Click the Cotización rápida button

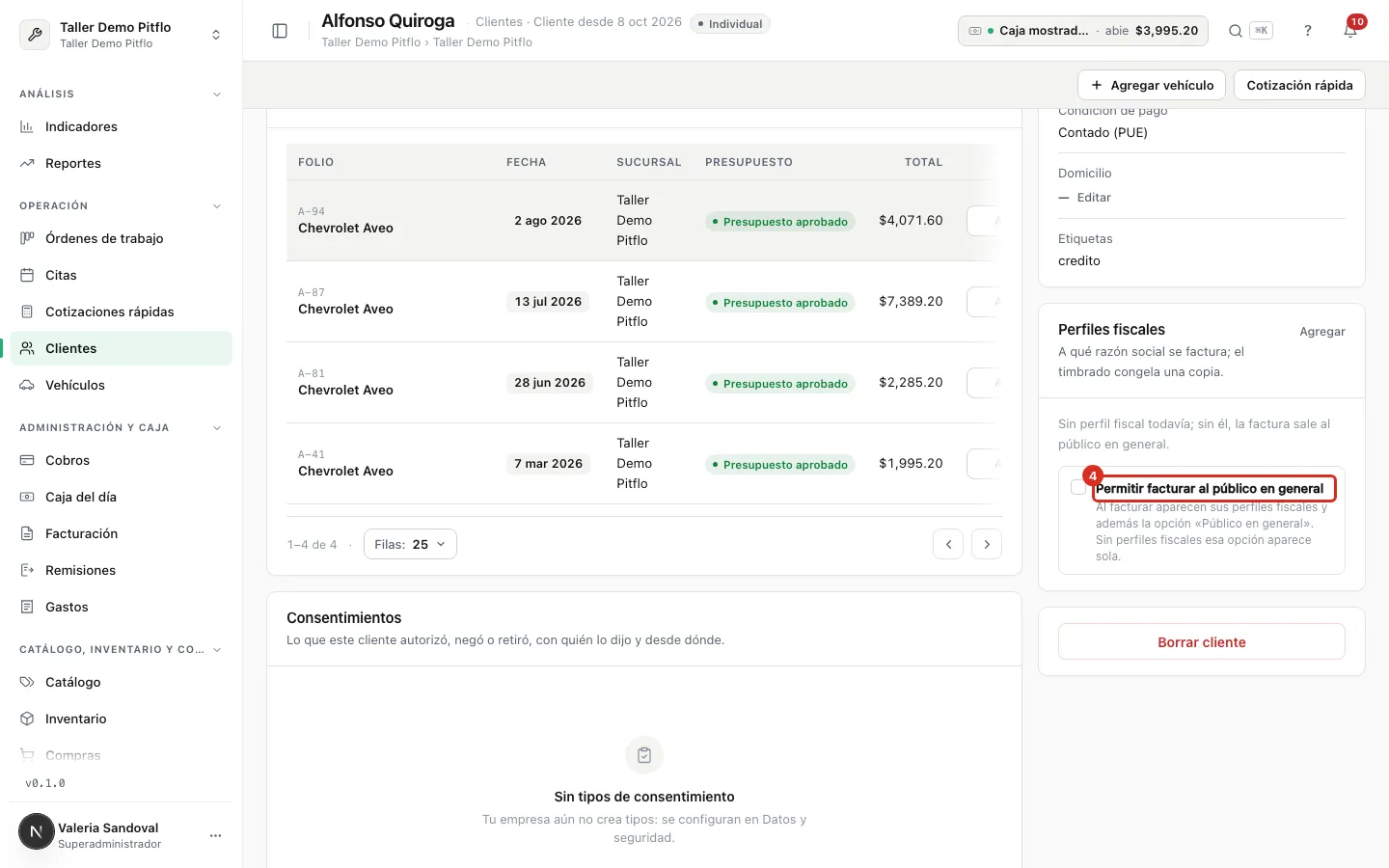(1299, 85)
